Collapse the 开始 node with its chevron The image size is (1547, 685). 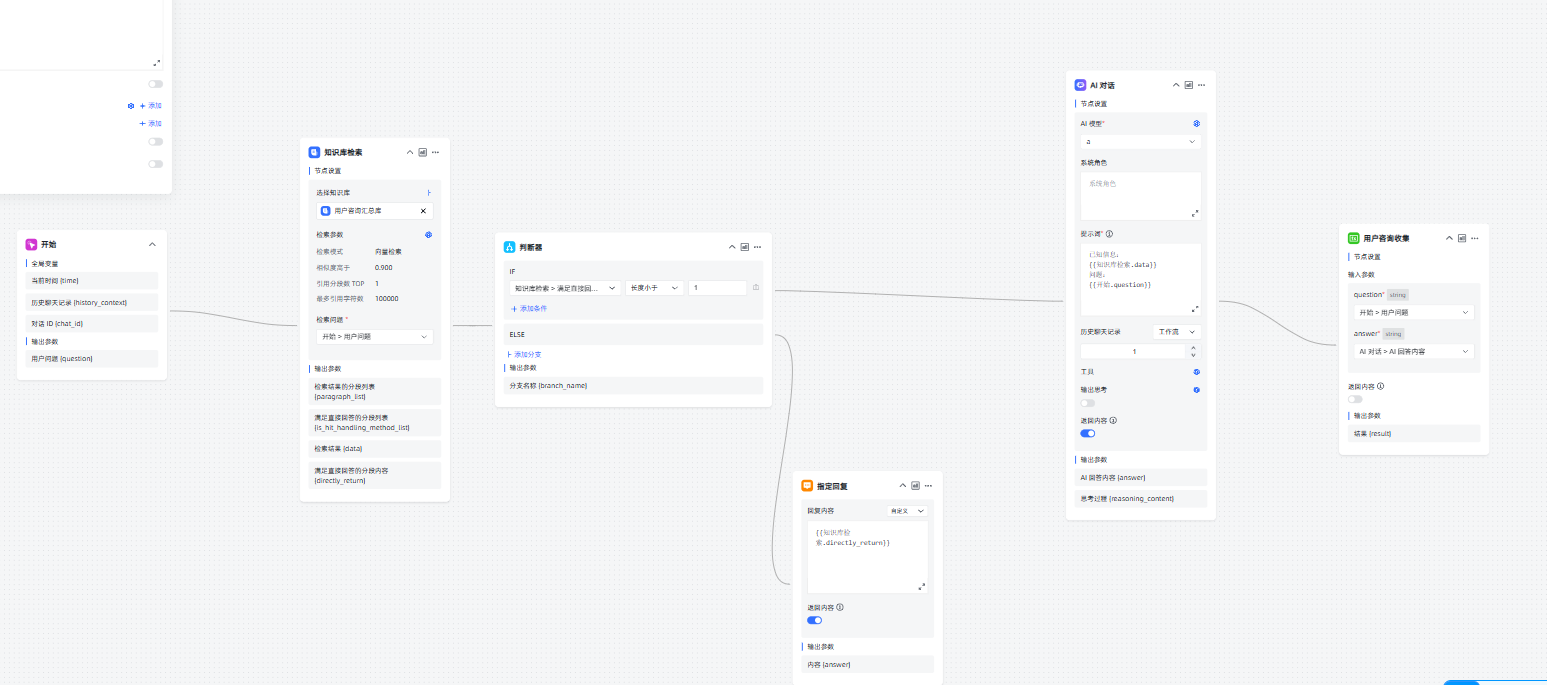[152, 244]
